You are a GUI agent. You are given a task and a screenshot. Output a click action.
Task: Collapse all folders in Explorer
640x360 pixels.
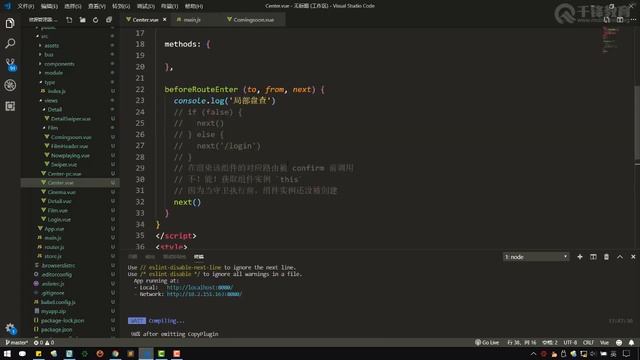[109, 20]
